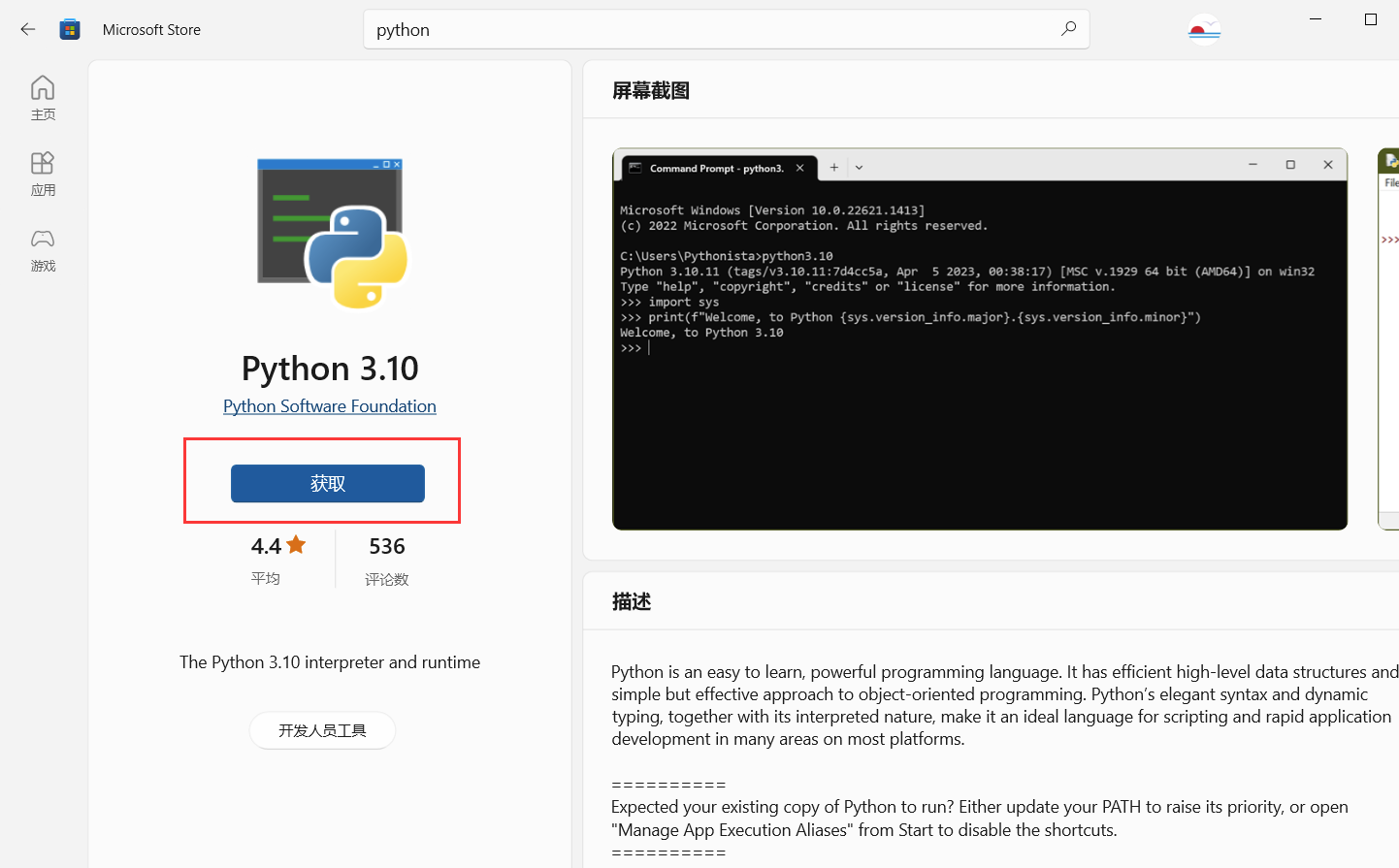The image size is (1399, 868).
Task: Open the 主页 home section
Action: click(43, 98)
